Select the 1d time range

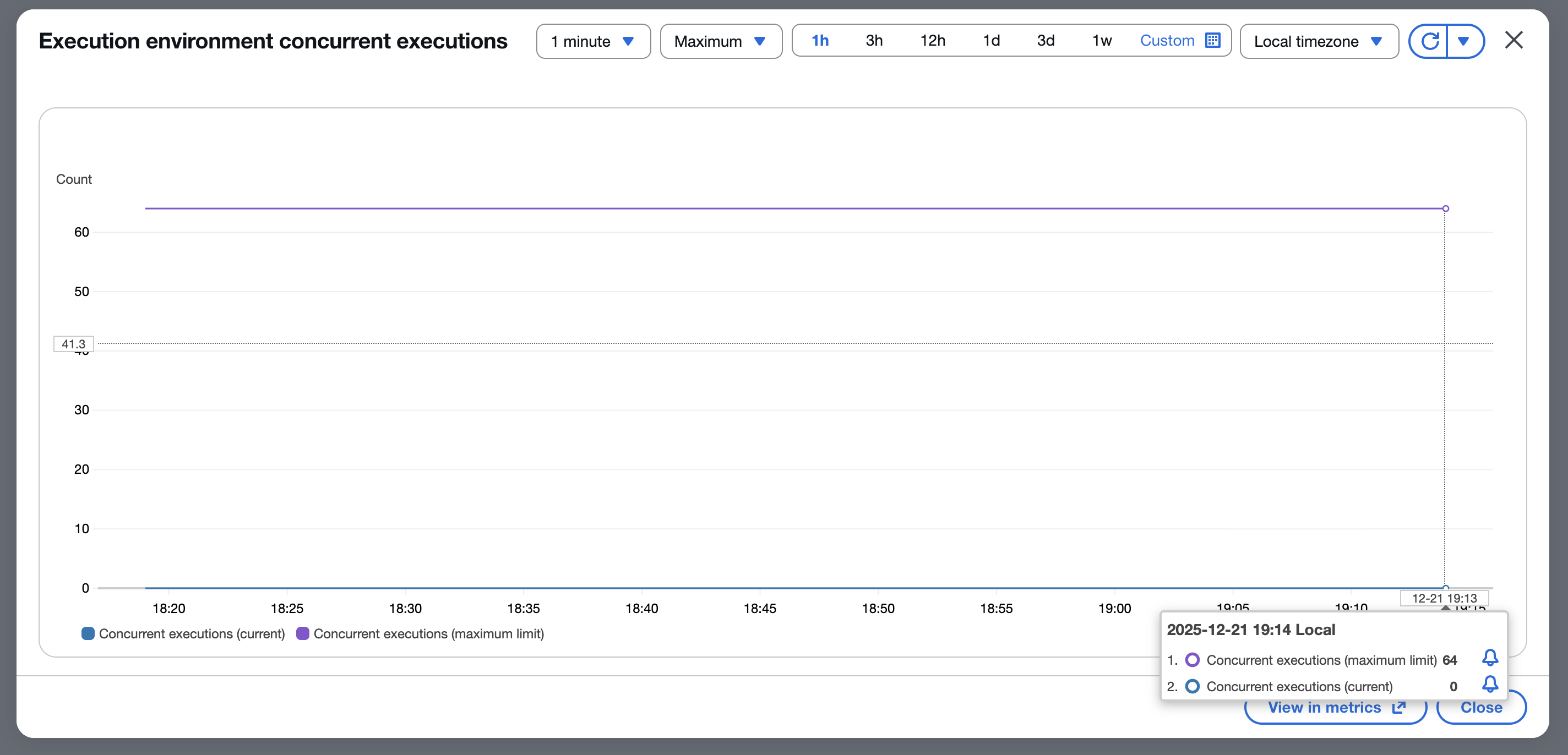[x=991, y=41]
